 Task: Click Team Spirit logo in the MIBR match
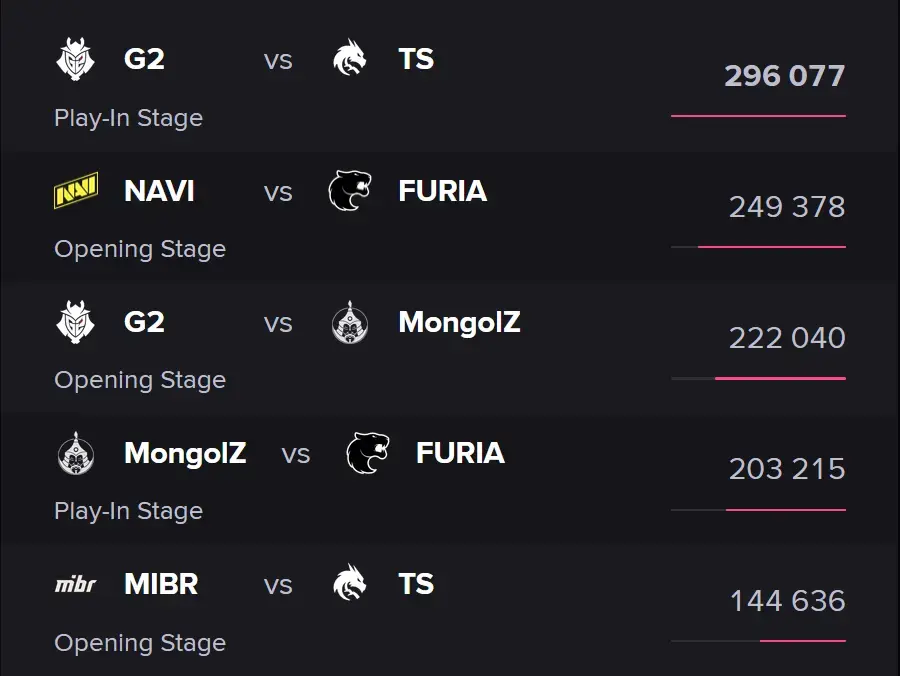point(350,583)
